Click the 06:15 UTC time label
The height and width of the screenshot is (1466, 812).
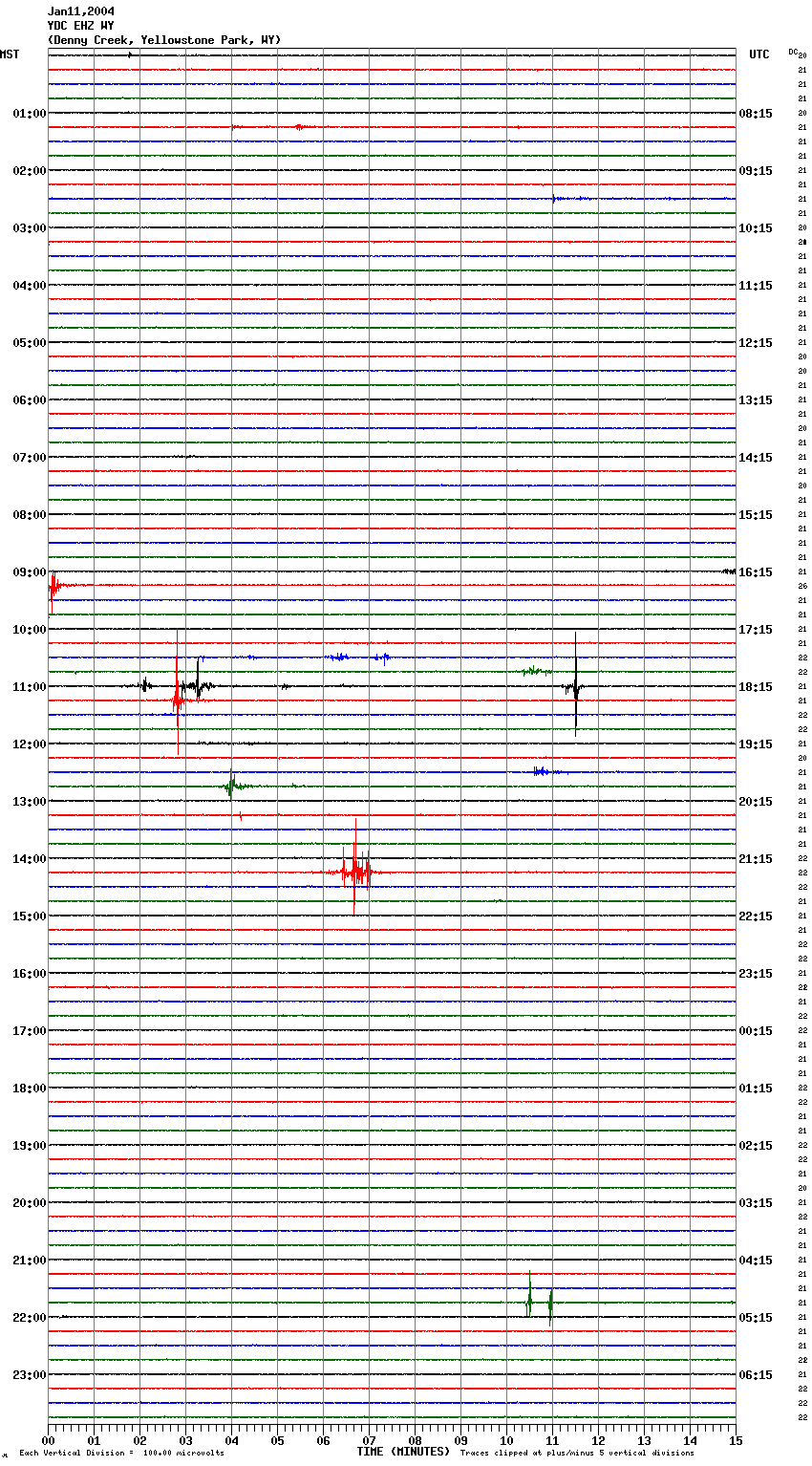click(x=756, y=1375)
